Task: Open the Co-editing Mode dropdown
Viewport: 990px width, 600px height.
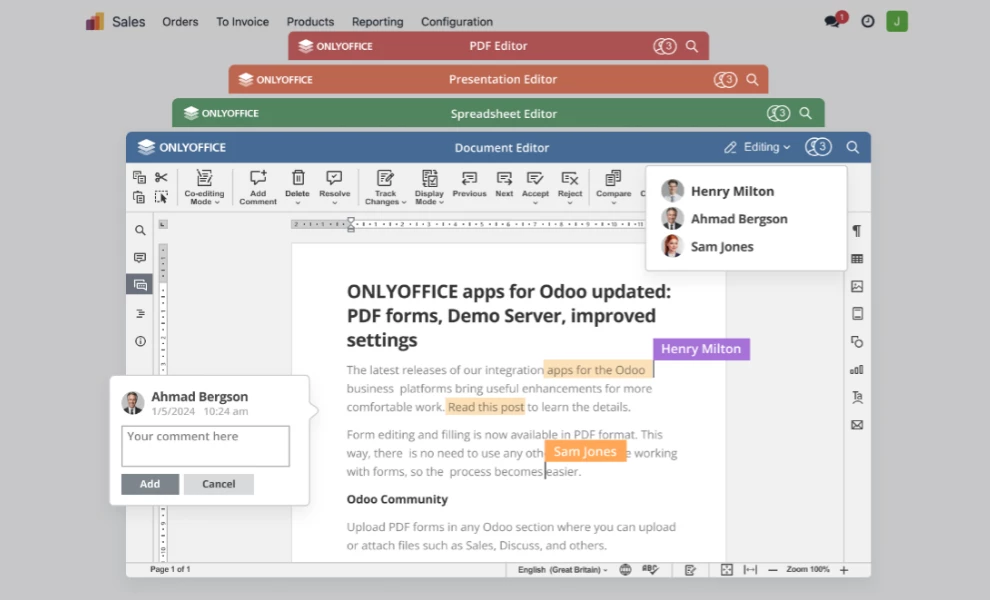Action: pos(204,187)
